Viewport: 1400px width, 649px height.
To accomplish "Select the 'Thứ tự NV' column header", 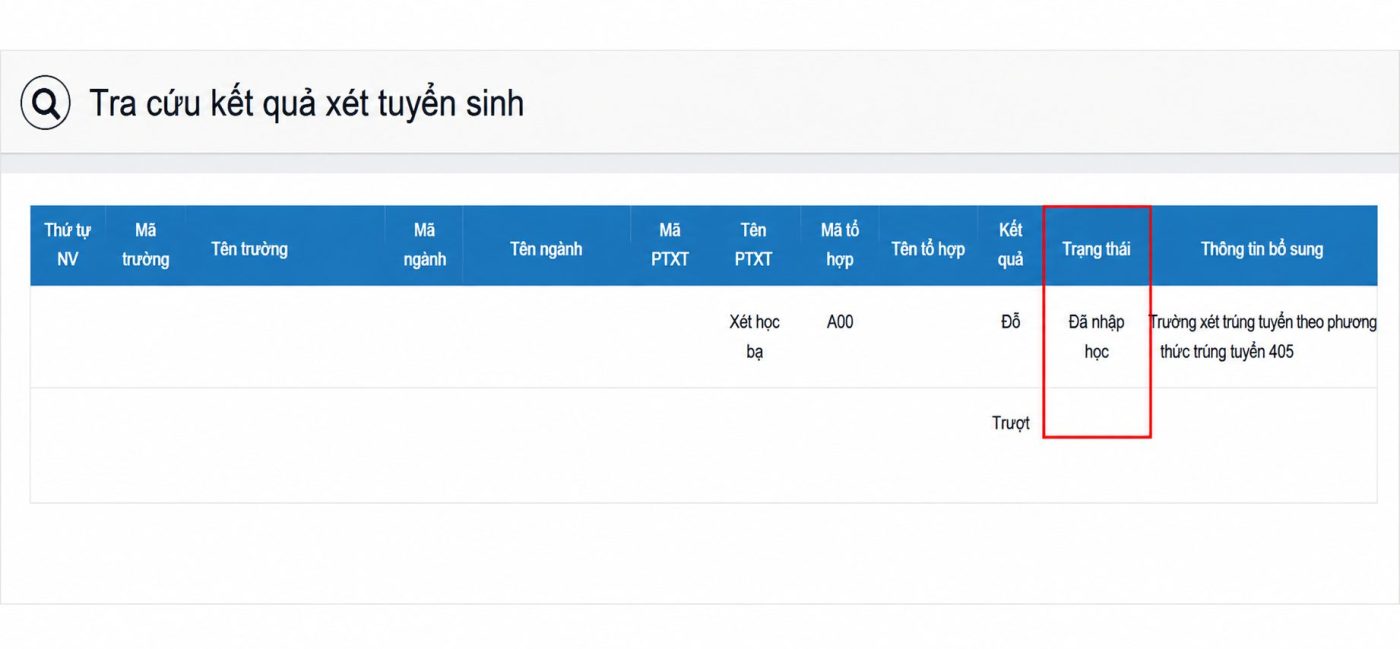I will [67, 245].
